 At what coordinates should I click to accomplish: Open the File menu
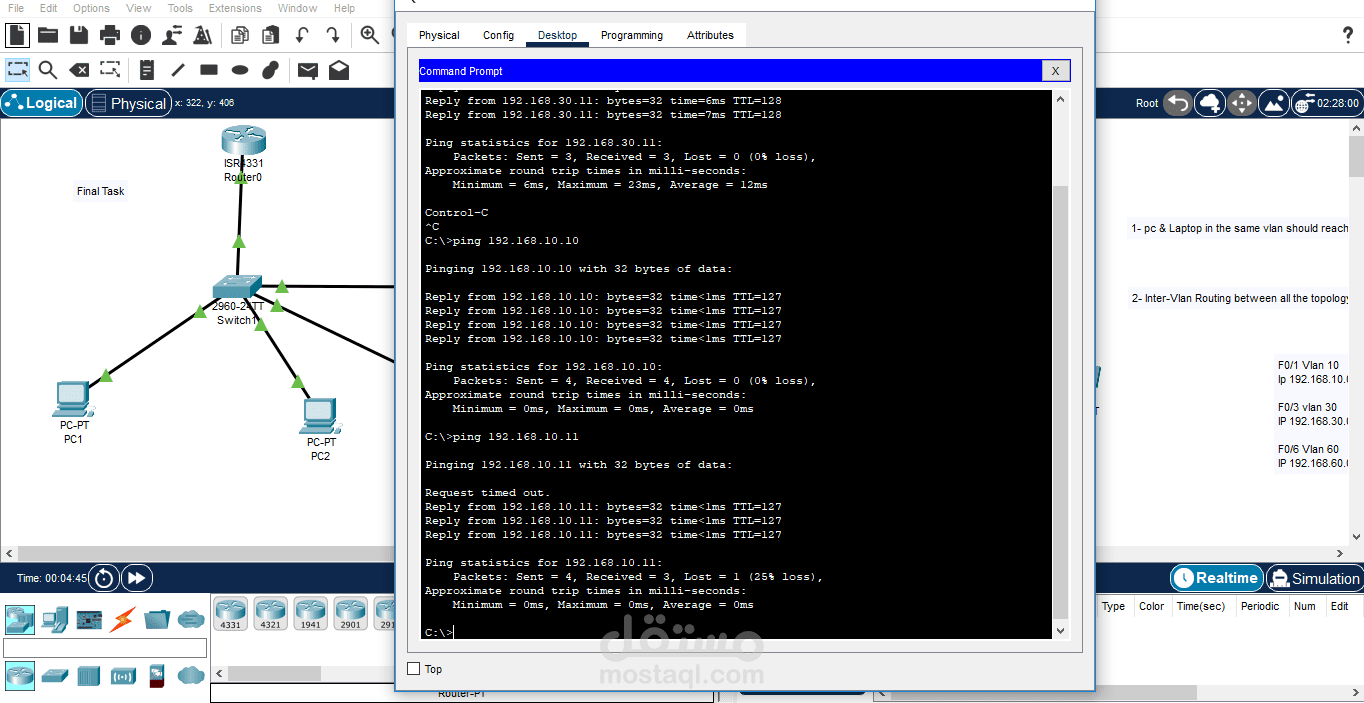click(x=16, y=8)
